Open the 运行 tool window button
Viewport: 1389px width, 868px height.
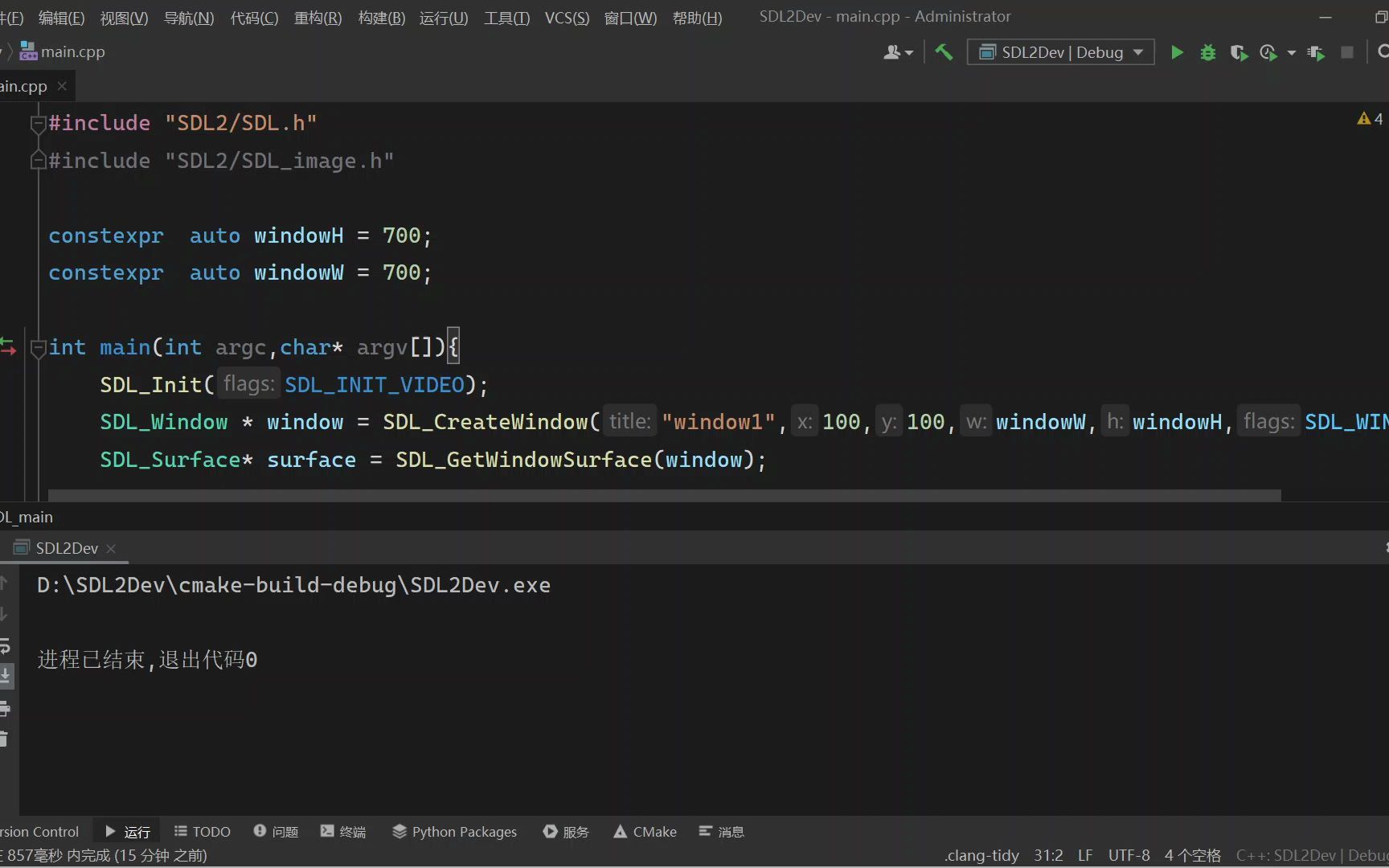(127, 832)
